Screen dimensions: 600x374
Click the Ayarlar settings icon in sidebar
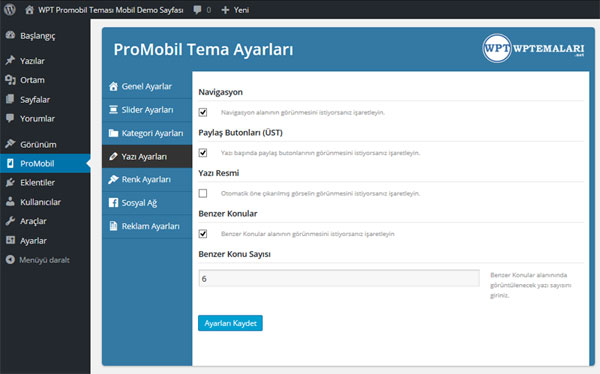pos(10,240)
